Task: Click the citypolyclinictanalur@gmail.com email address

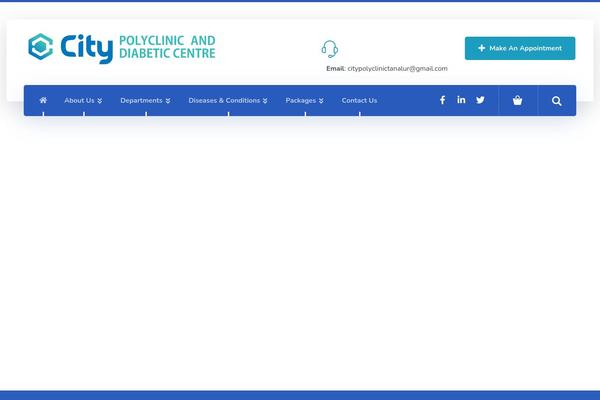Action: [397, 69]
